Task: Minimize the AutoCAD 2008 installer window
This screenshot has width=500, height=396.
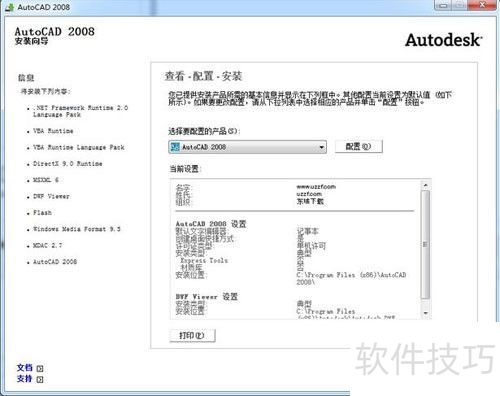Action: (x=443, y=5)
